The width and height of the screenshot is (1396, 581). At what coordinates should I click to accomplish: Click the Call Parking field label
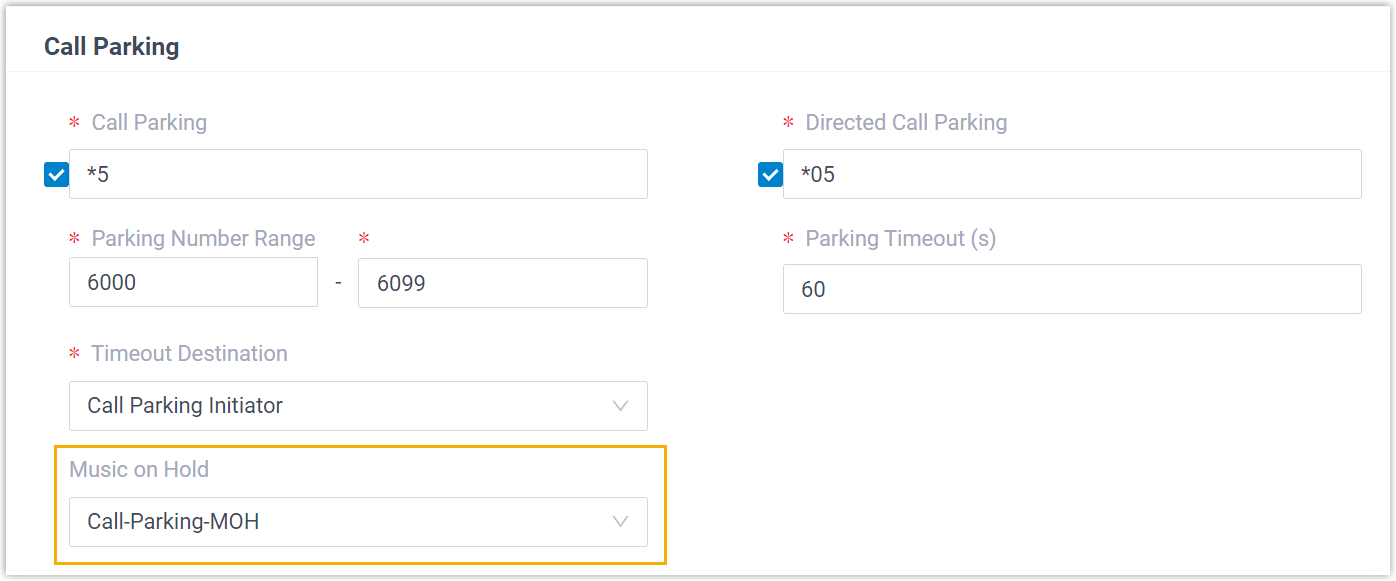pos(149,123)
